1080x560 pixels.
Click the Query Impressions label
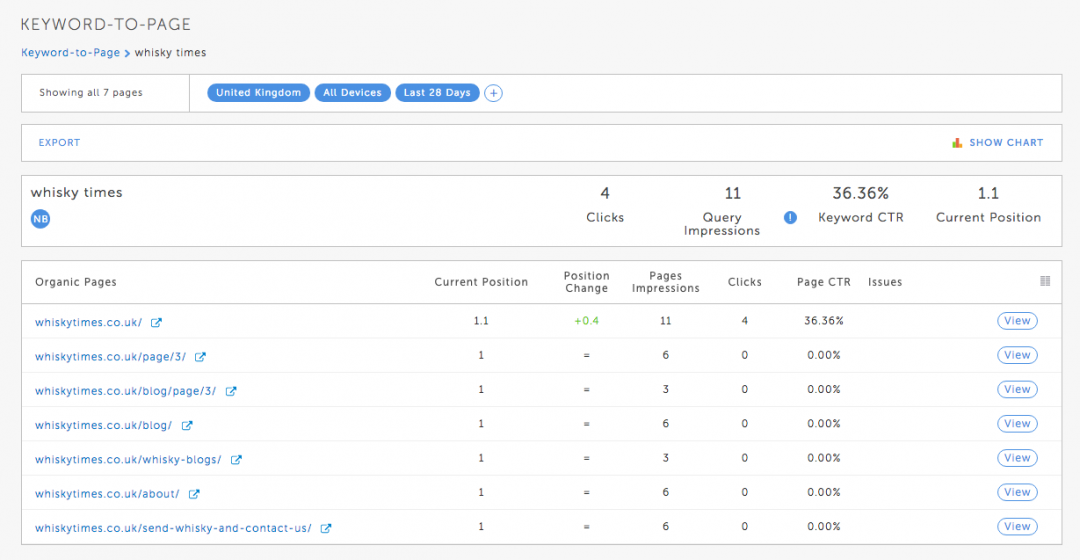(x=722, y=224)
